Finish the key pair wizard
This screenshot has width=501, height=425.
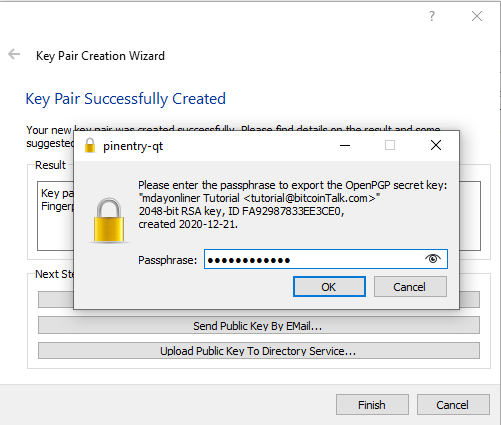[372, 405]
